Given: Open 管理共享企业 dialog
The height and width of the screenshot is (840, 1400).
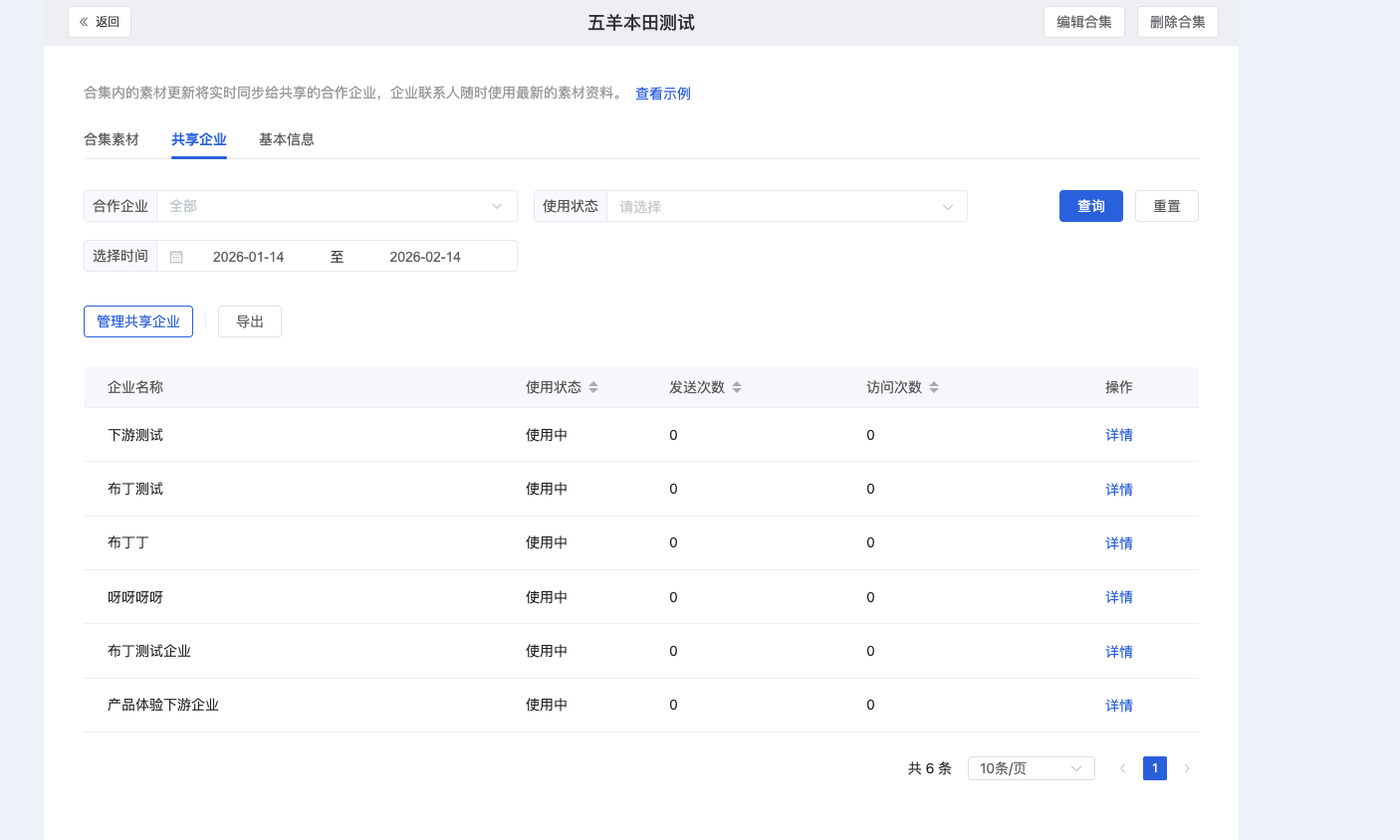Looking at the screenshot, I should pyautogui.click(x=138, y=321).
